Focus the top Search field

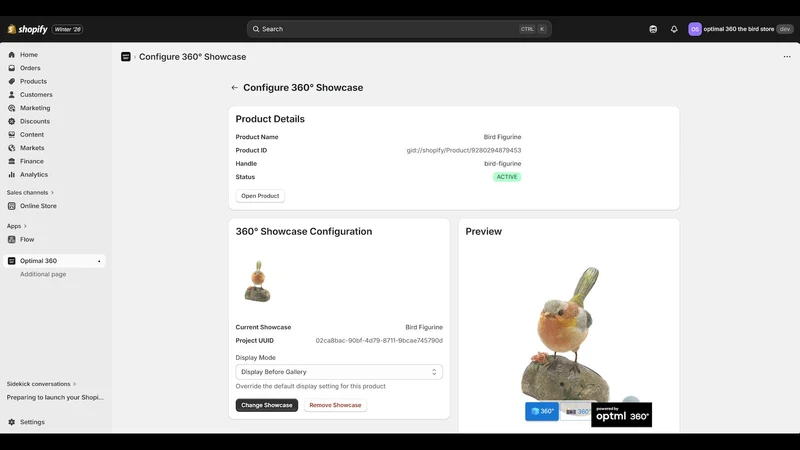(x=399, y=29)
